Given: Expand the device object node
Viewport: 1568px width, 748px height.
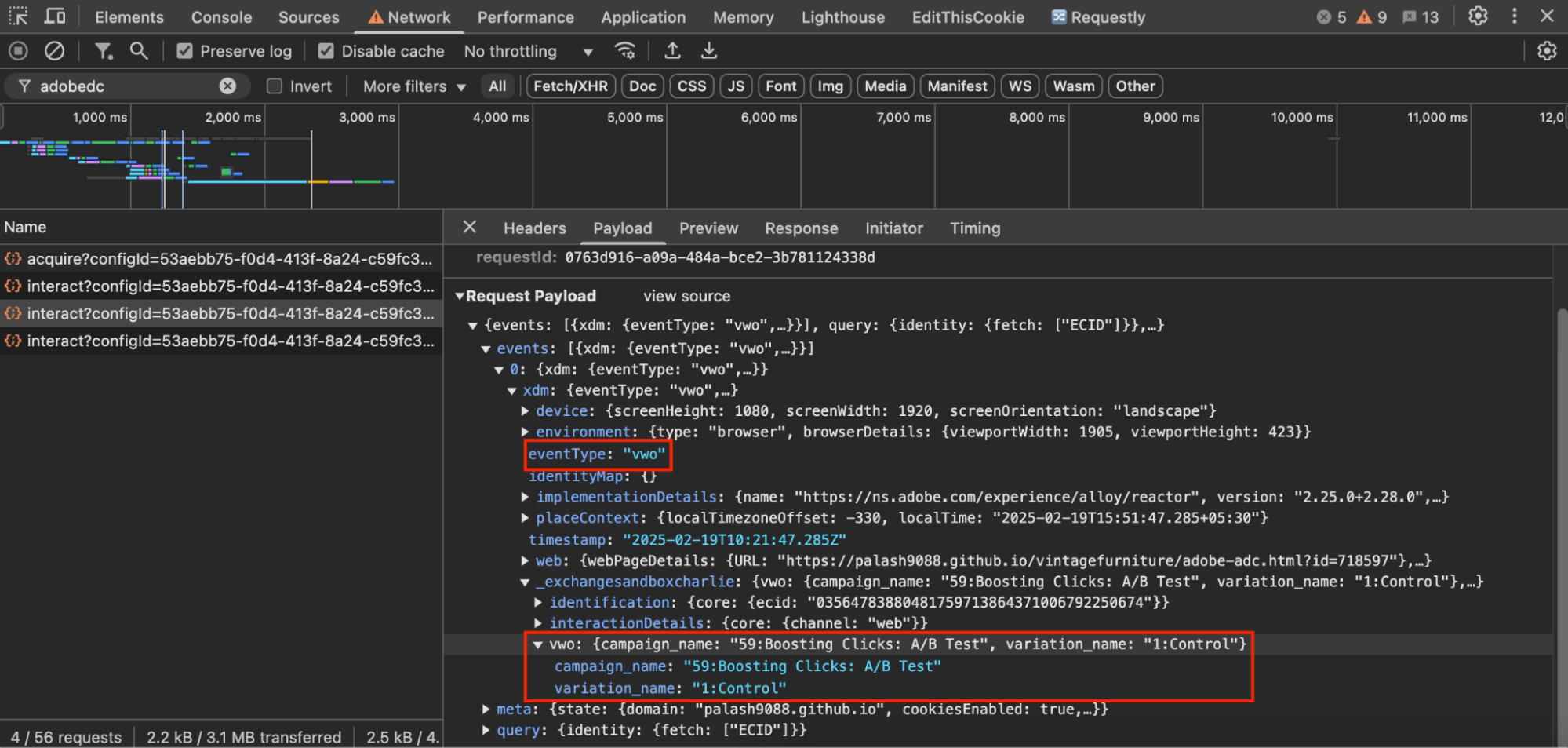Looking at the screenshot, I should pos(525,410).
